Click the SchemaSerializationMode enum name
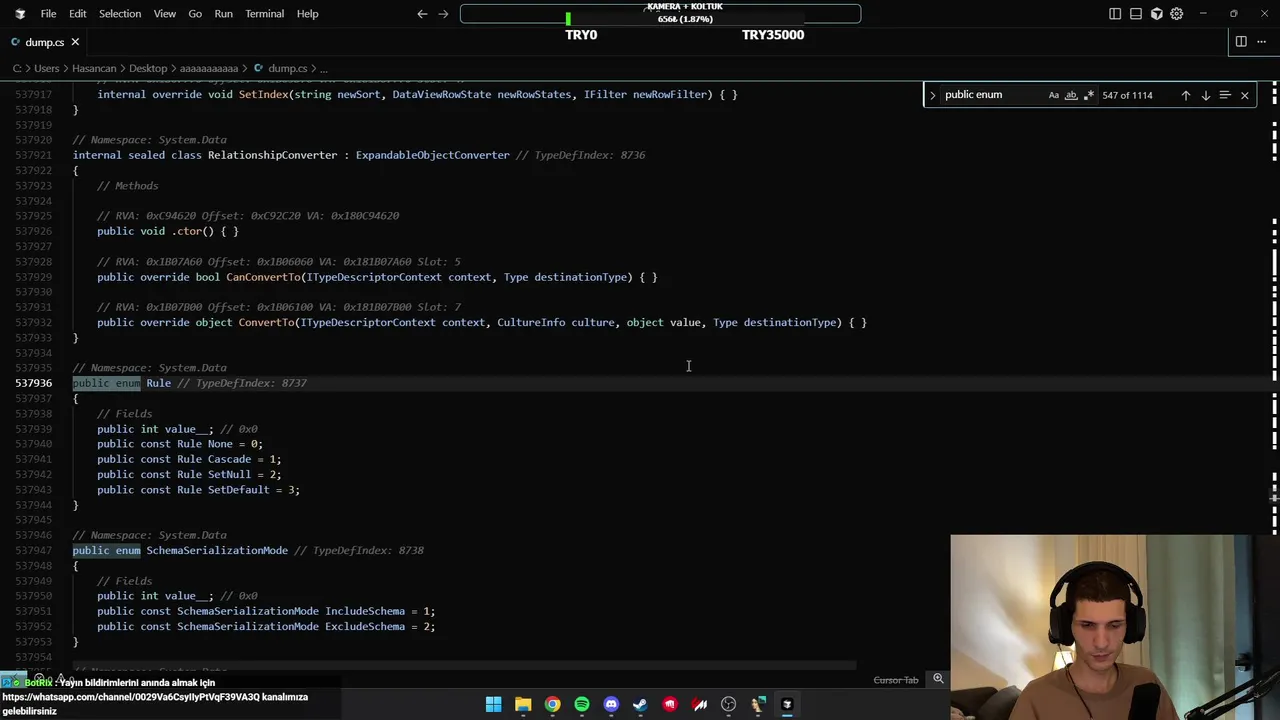This screenshot has width=1280, height=720. [x=217, y=550]
